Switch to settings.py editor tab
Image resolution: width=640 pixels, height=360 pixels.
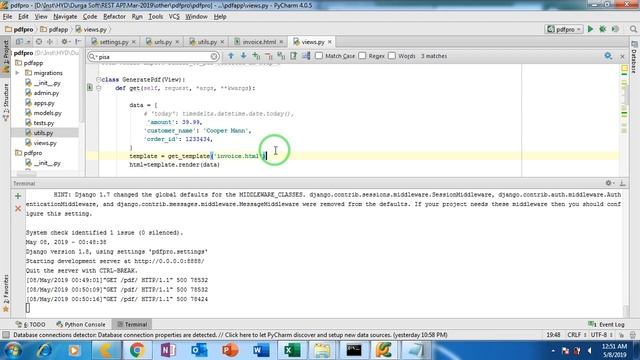pyautogui.click(x=113, y=42)
